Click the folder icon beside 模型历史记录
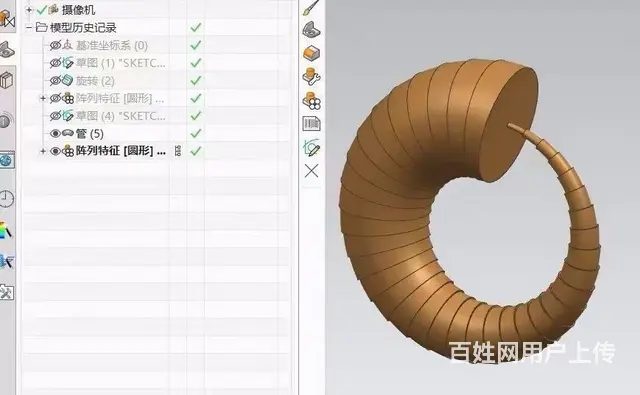640x395 pixels. click(x=41, y=27)
